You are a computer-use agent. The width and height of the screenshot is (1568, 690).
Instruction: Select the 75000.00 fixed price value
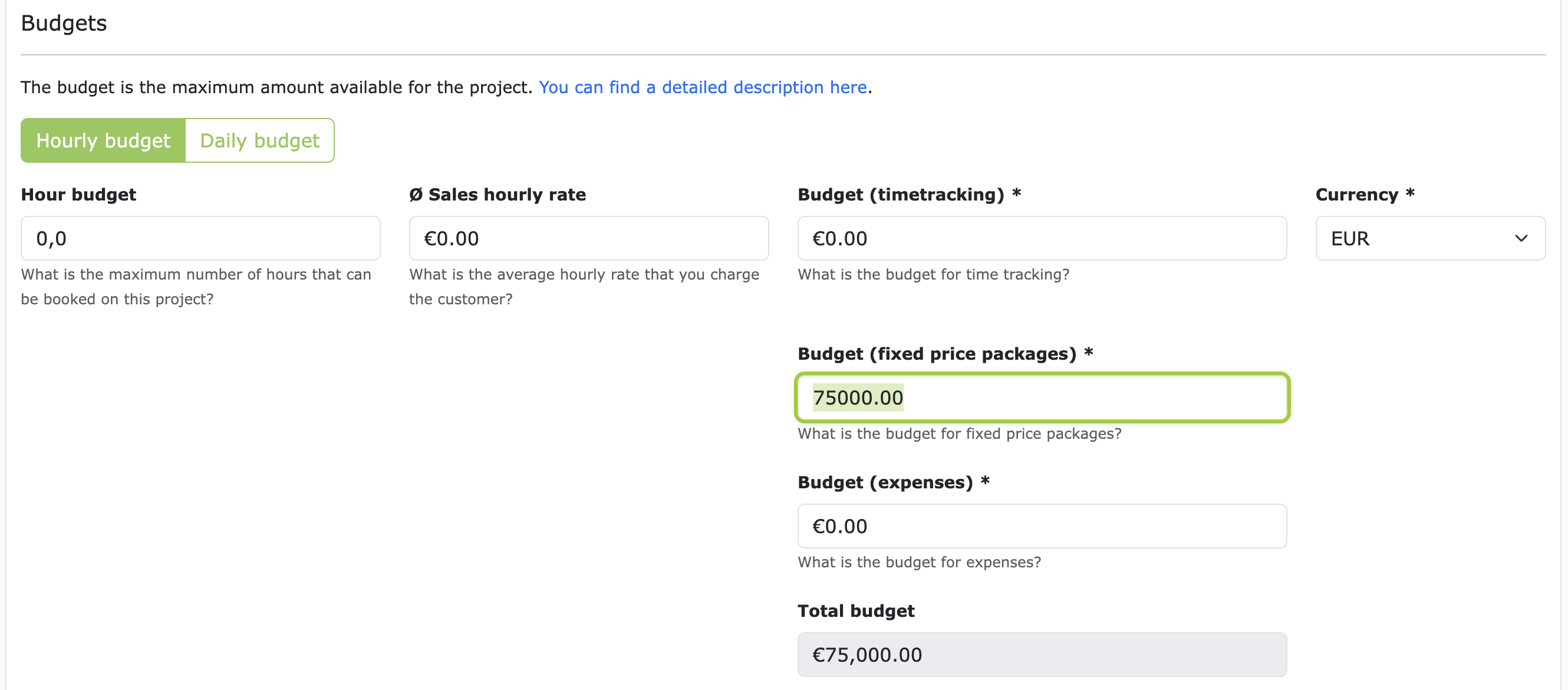858,397
